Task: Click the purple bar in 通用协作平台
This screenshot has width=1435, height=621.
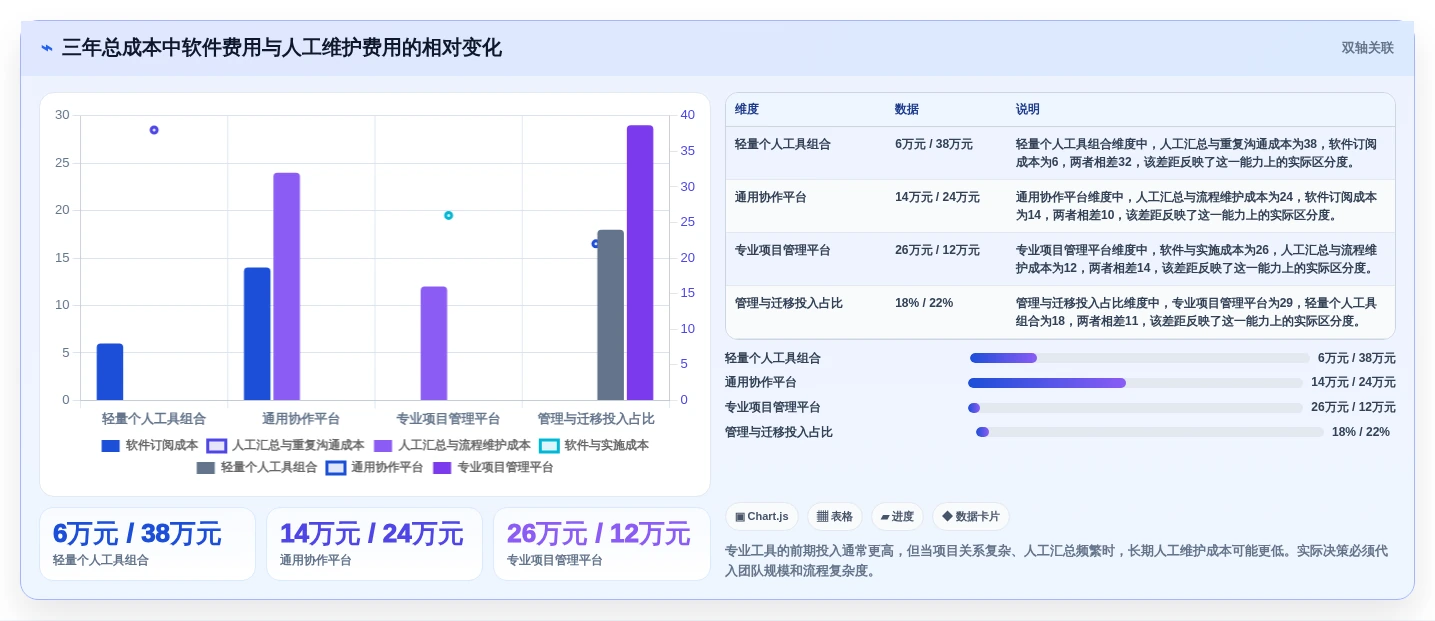Action: 287,287
